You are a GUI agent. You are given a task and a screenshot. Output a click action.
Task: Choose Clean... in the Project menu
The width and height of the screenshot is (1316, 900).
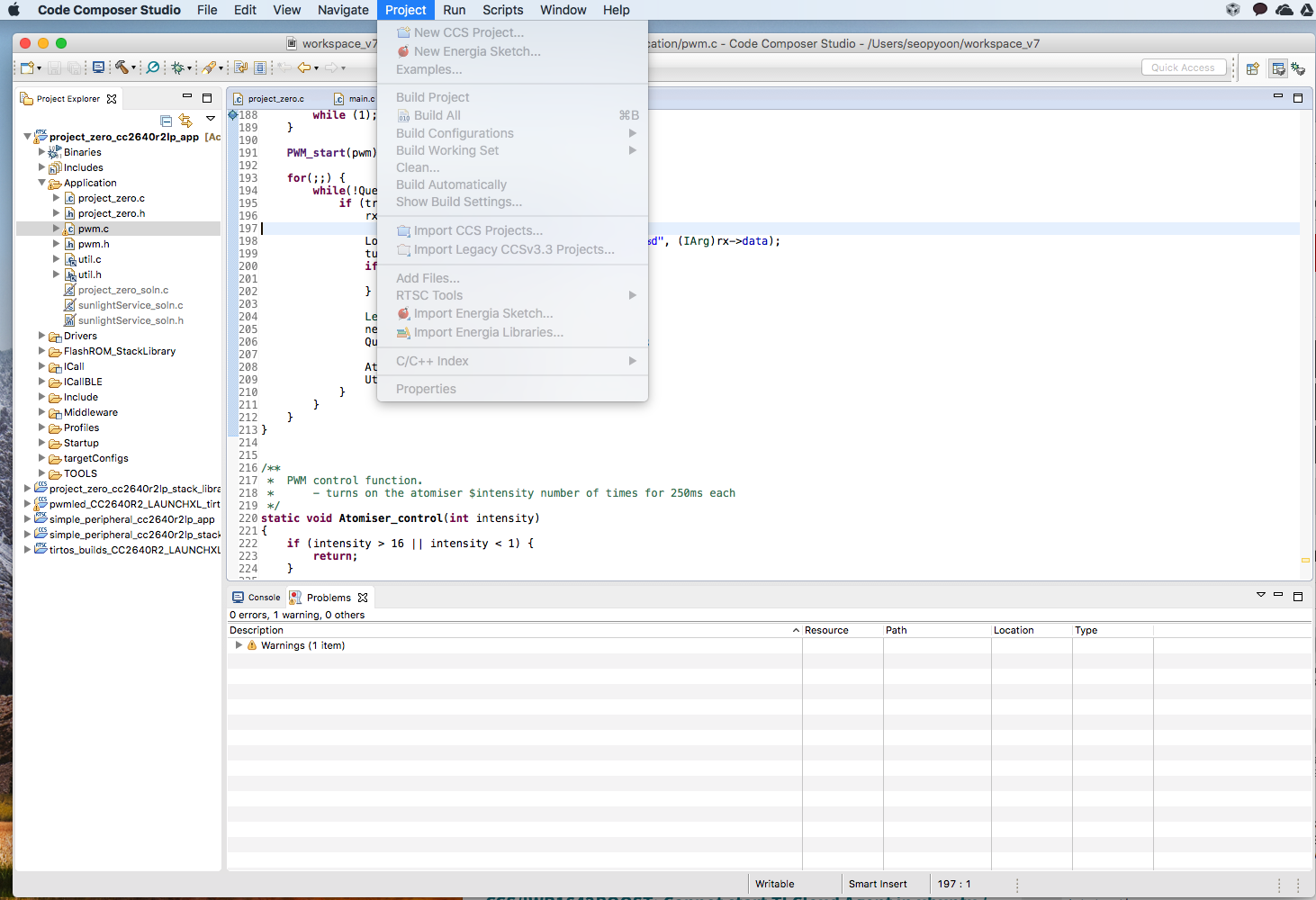pyautogui.click(x=418, y=167)
